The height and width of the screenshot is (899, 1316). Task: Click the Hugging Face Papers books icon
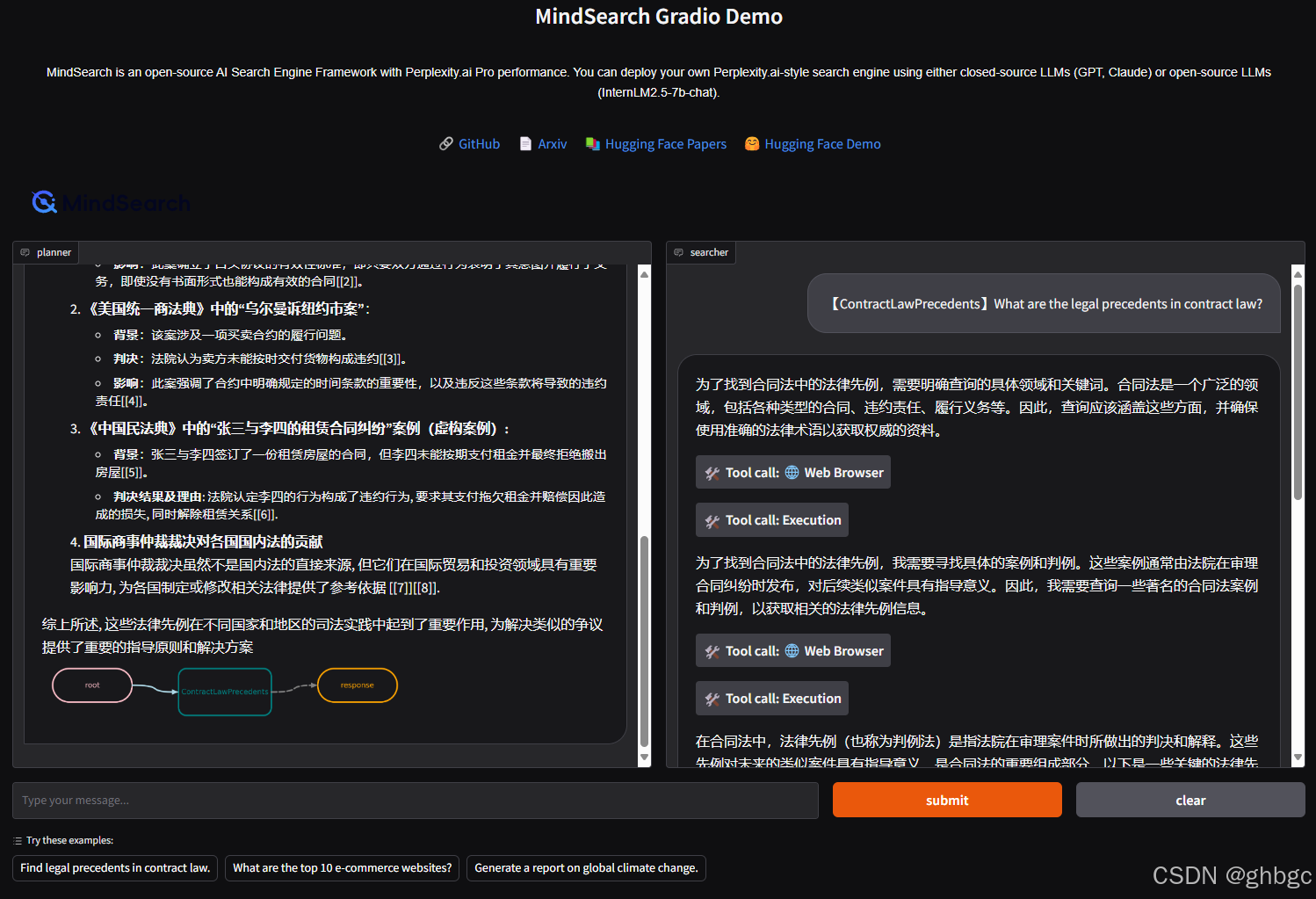pos(593,144)
